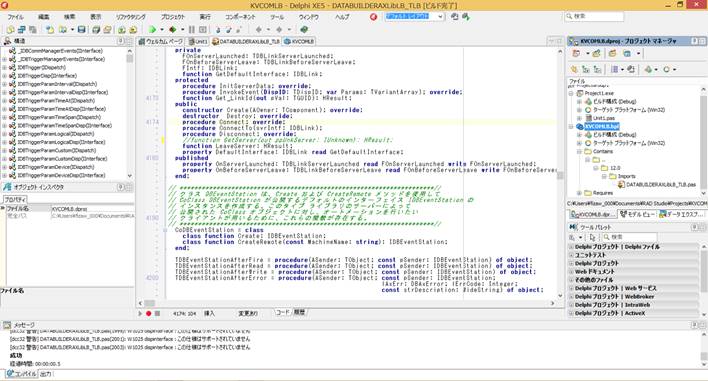Click the Run without debugging icon
708x381 pixels.
click(172, 30)
